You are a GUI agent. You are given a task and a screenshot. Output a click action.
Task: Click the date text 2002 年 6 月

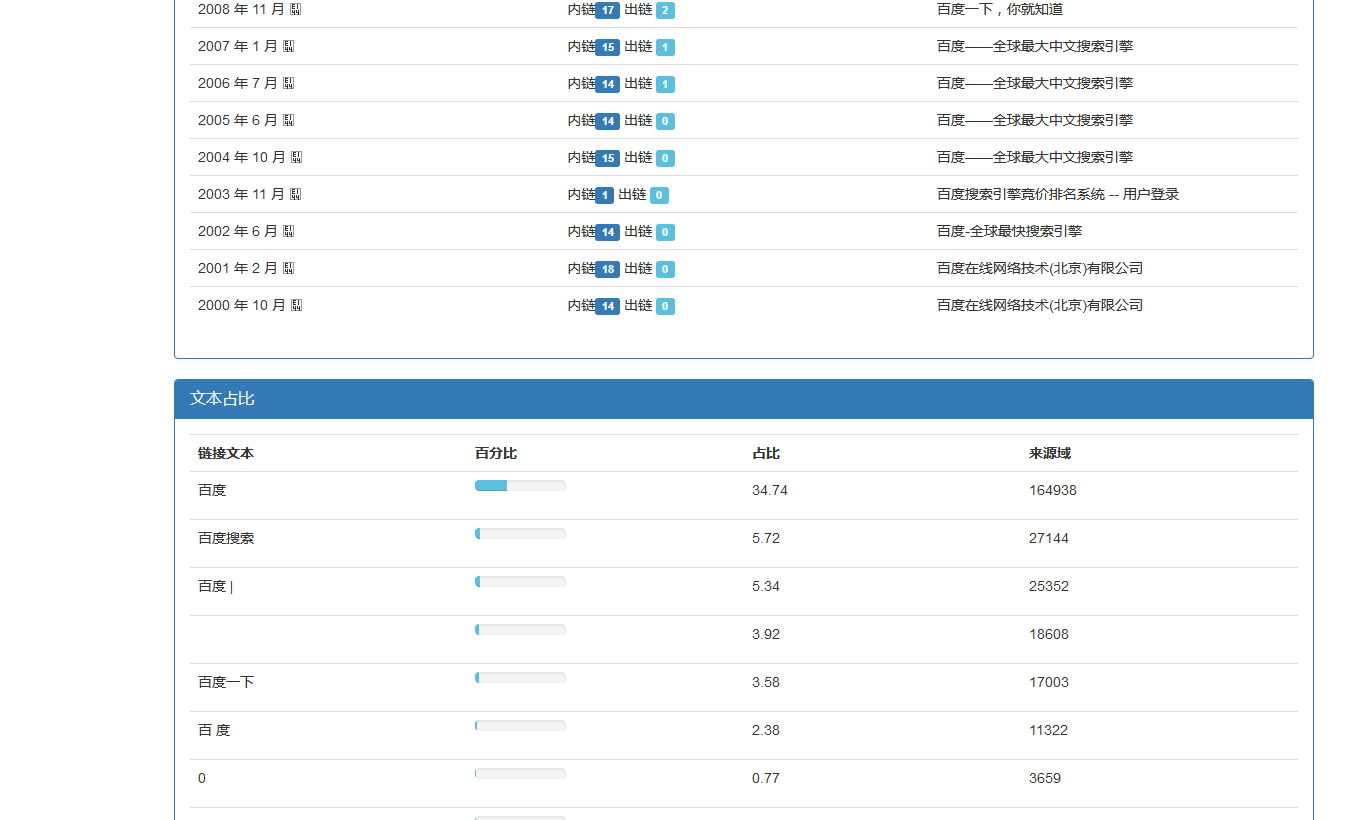coord(238,231)
